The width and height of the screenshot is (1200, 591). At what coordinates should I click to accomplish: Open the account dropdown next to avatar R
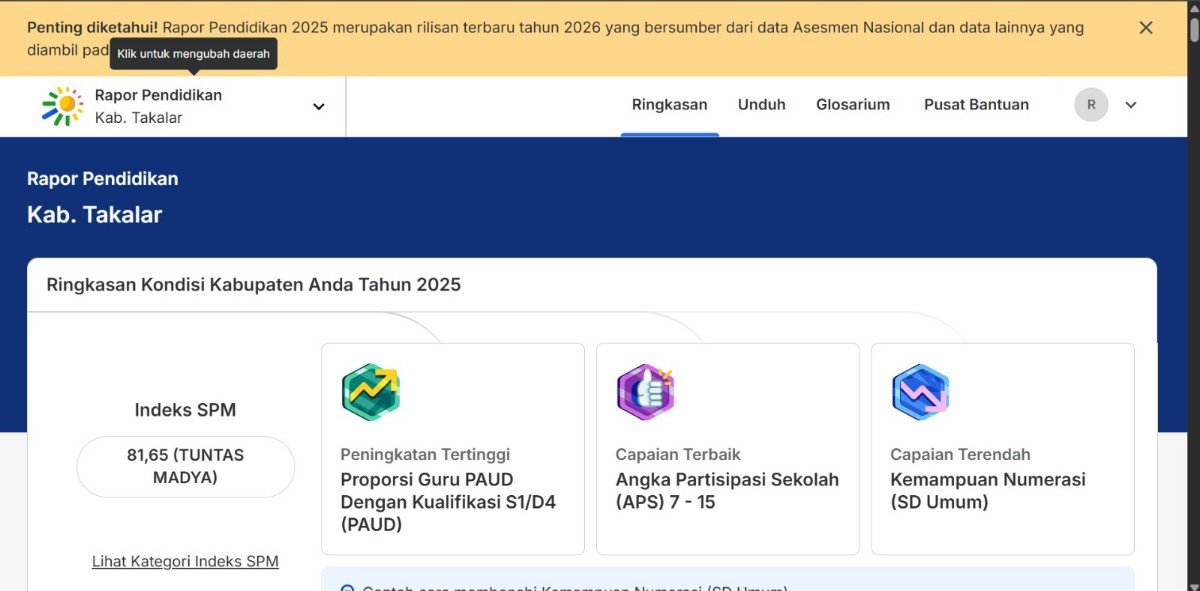(x=1130, y=104)
